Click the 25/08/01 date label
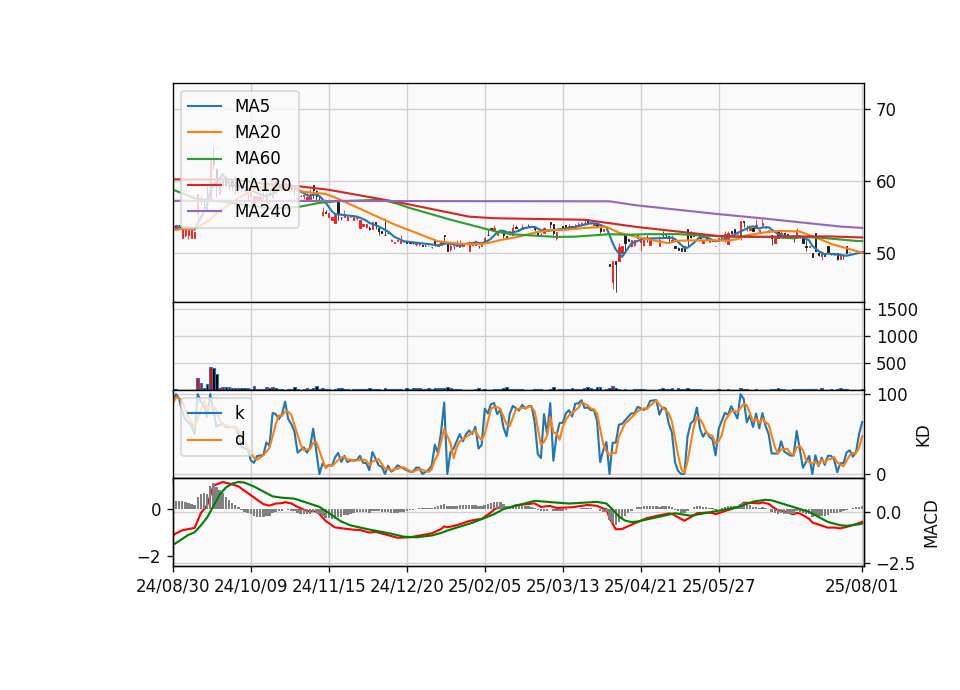Image resolution: width=960 pixels, height=690 pixels. pyautogui.click(x=861, y=586)
